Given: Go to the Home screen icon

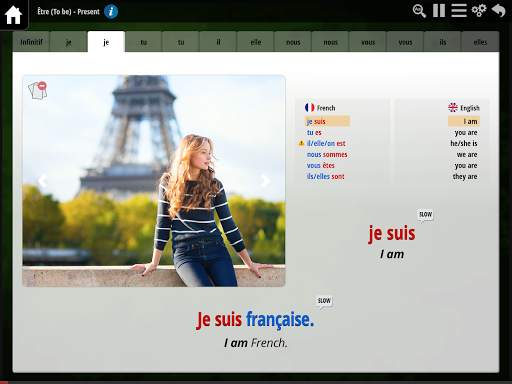Looking at the screenshot, I should click(13, 14).
